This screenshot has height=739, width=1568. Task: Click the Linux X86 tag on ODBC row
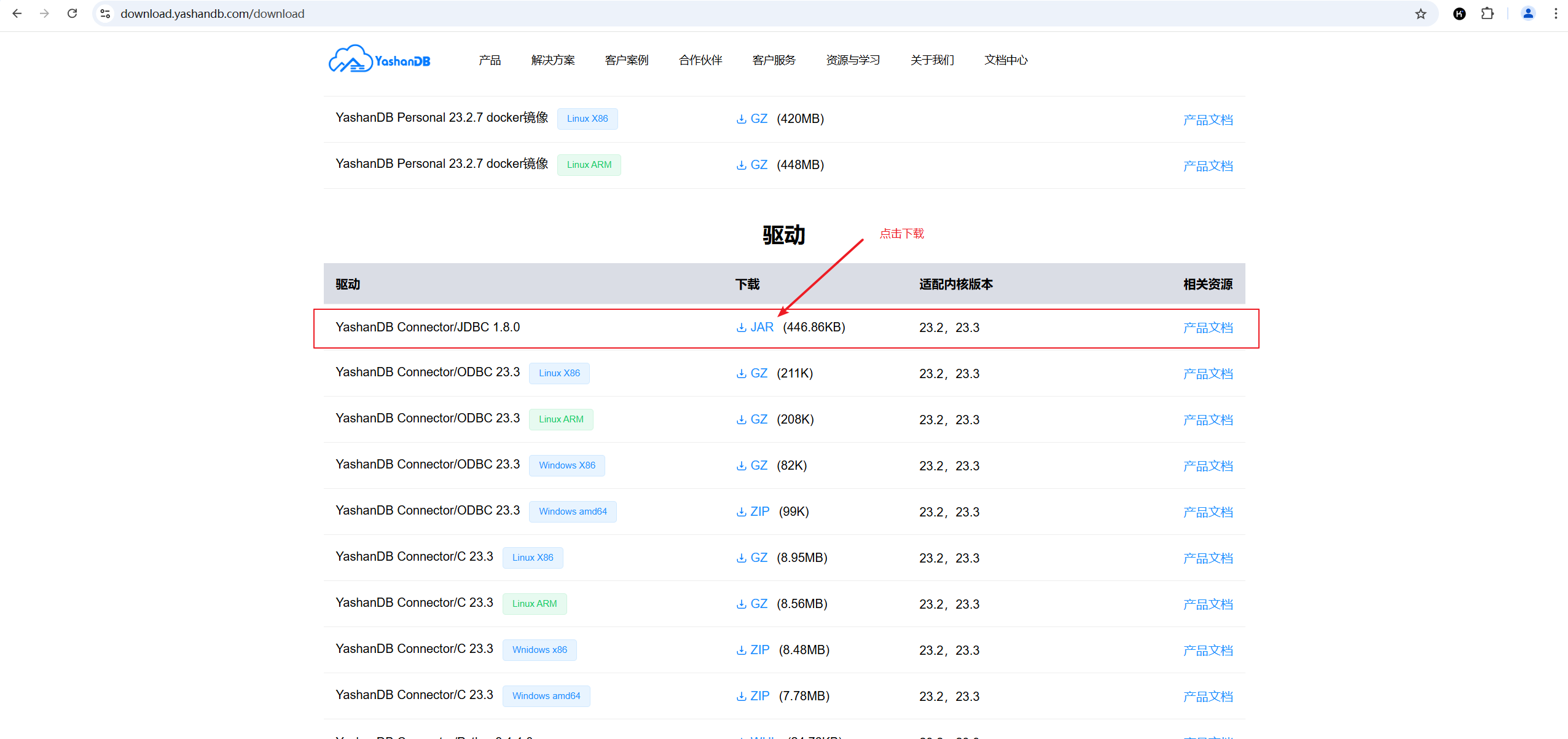click(559, 373)
